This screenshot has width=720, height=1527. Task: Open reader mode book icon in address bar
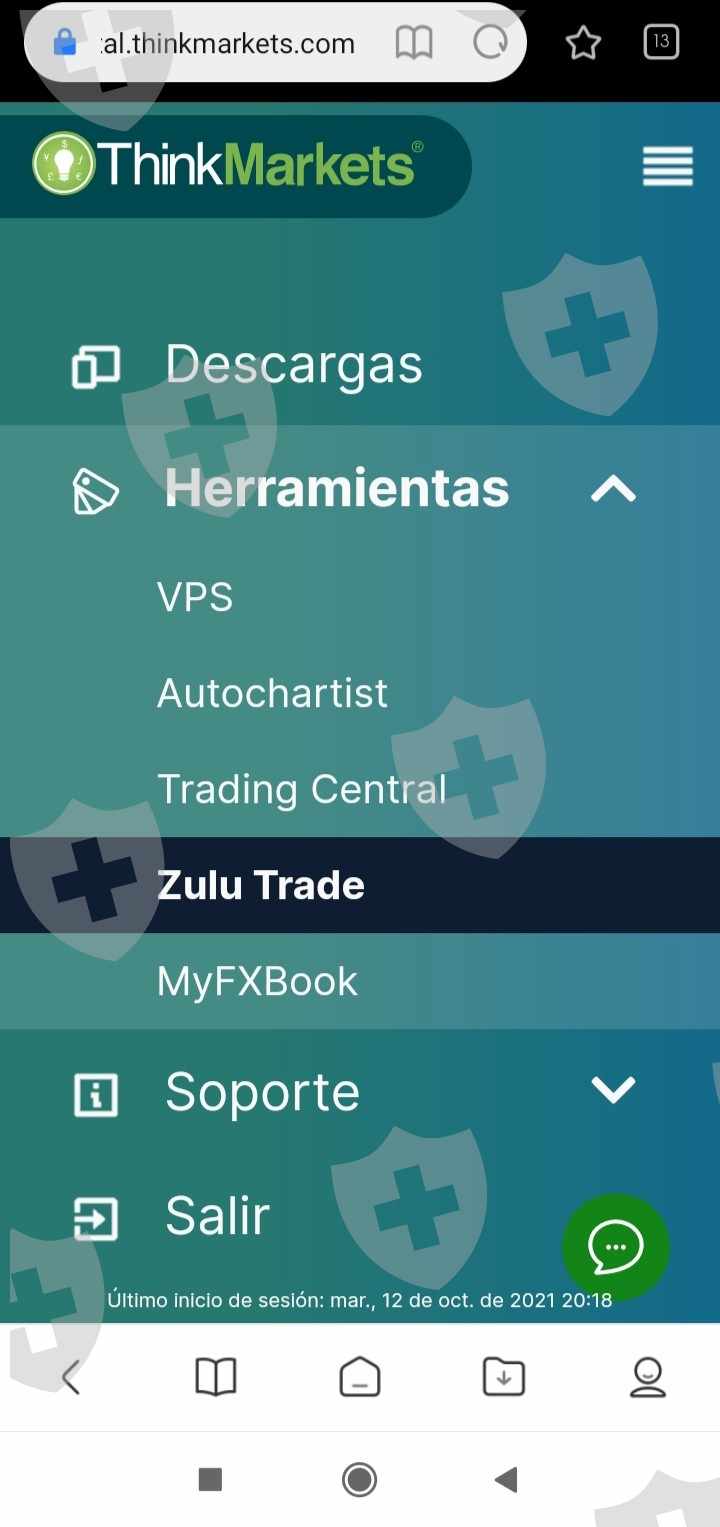414,42
